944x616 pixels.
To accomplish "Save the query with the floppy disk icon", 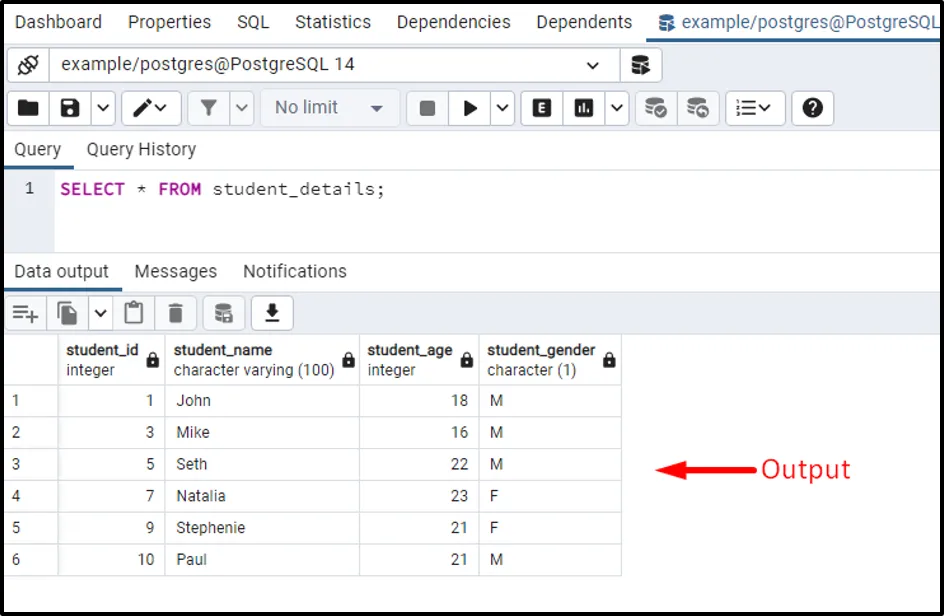I will tap(70, 108).
